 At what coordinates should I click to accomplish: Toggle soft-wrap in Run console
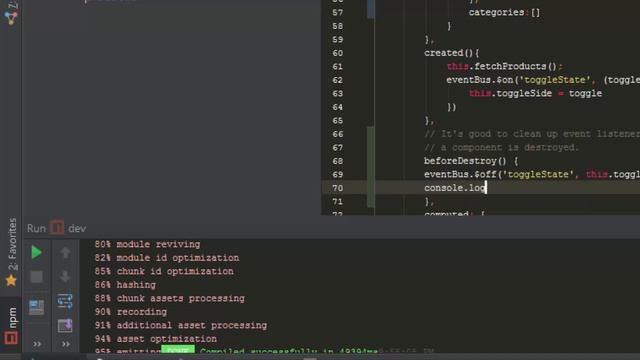[x=65, y=301]
